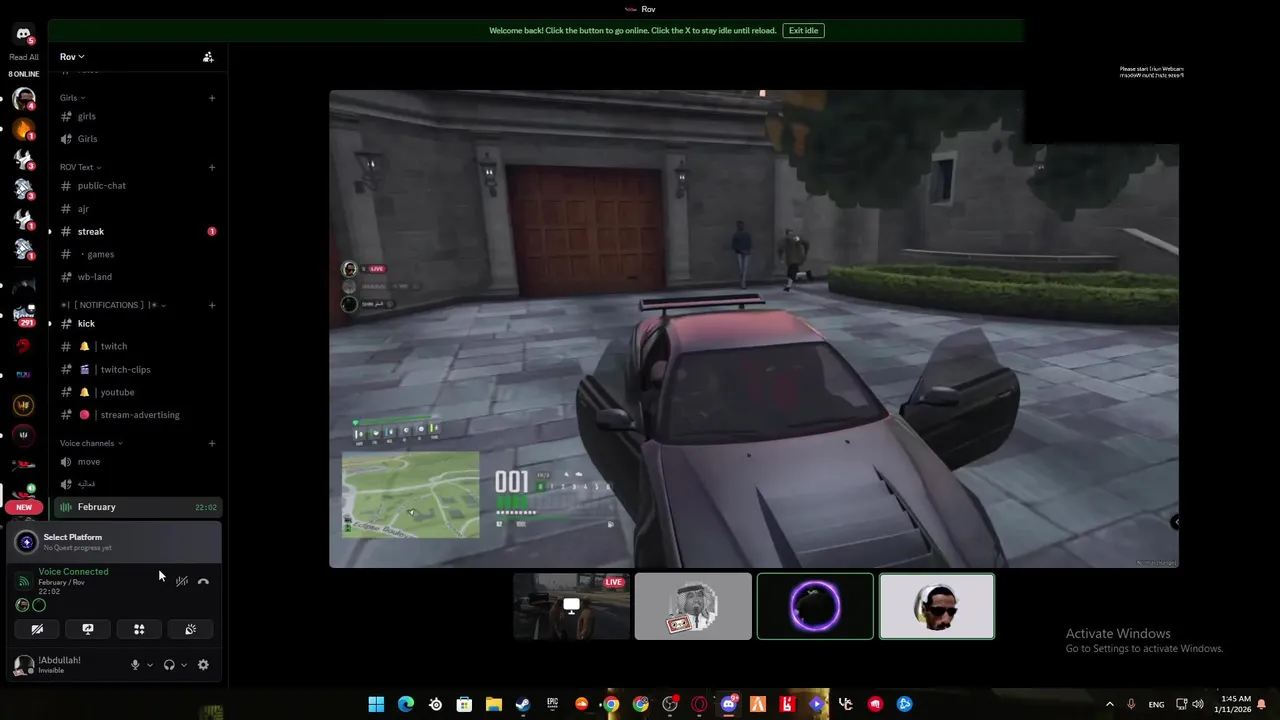The image size is (1280, 720).
Task: Open !Abdullah! user profile avatar
Action: point(24,665)
